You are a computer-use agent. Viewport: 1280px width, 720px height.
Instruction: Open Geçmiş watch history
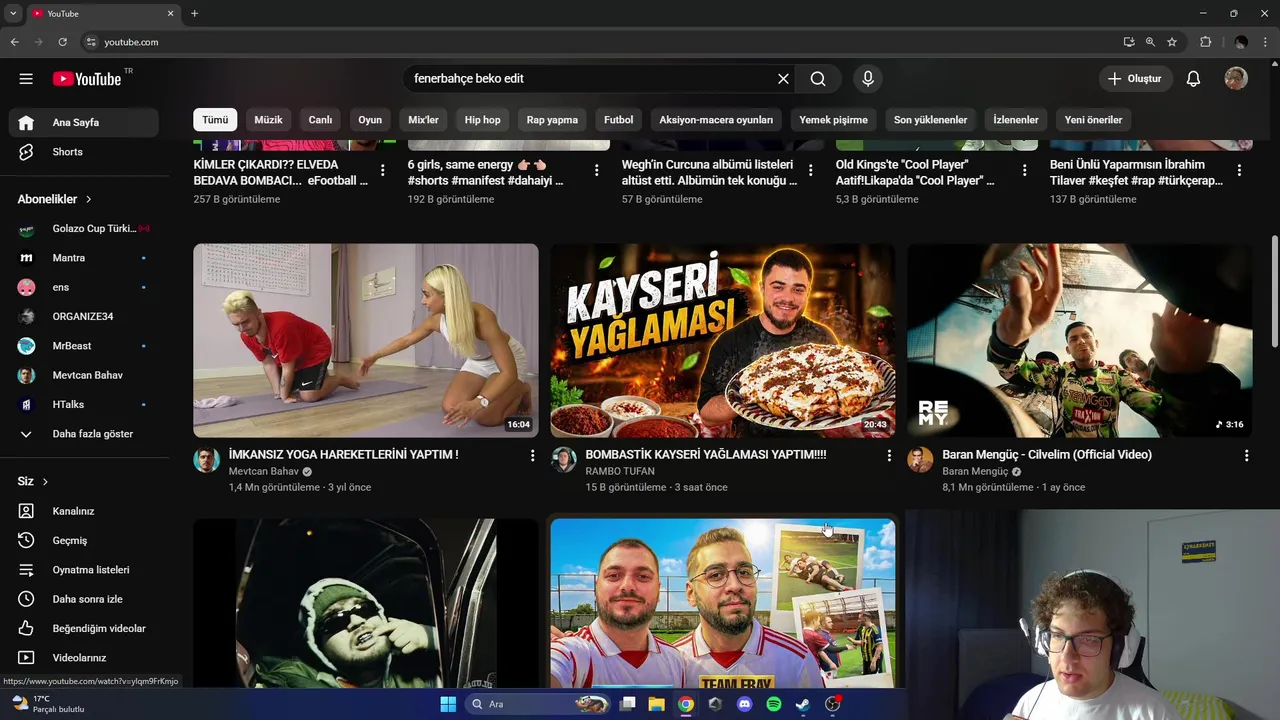(84, 540)
